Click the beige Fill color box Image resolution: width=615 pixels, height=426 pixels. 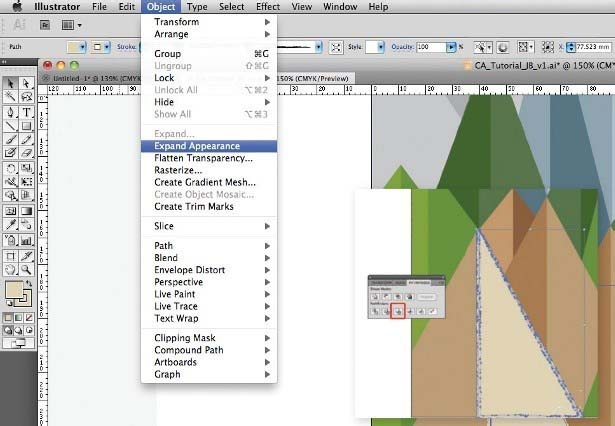14,290
